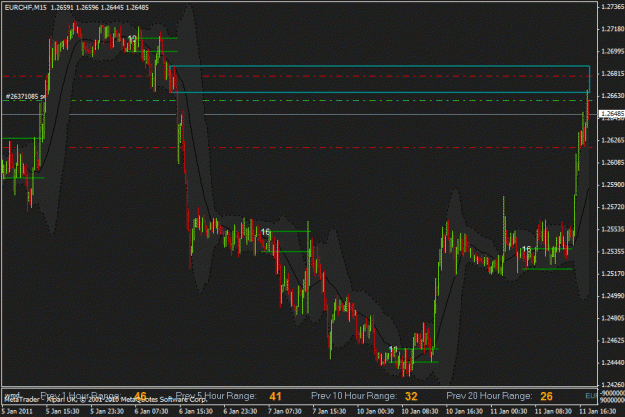The width and height of the screenshot is (625, 417).
Task: Click price axis label 1.26815
Action: point(613,74)
